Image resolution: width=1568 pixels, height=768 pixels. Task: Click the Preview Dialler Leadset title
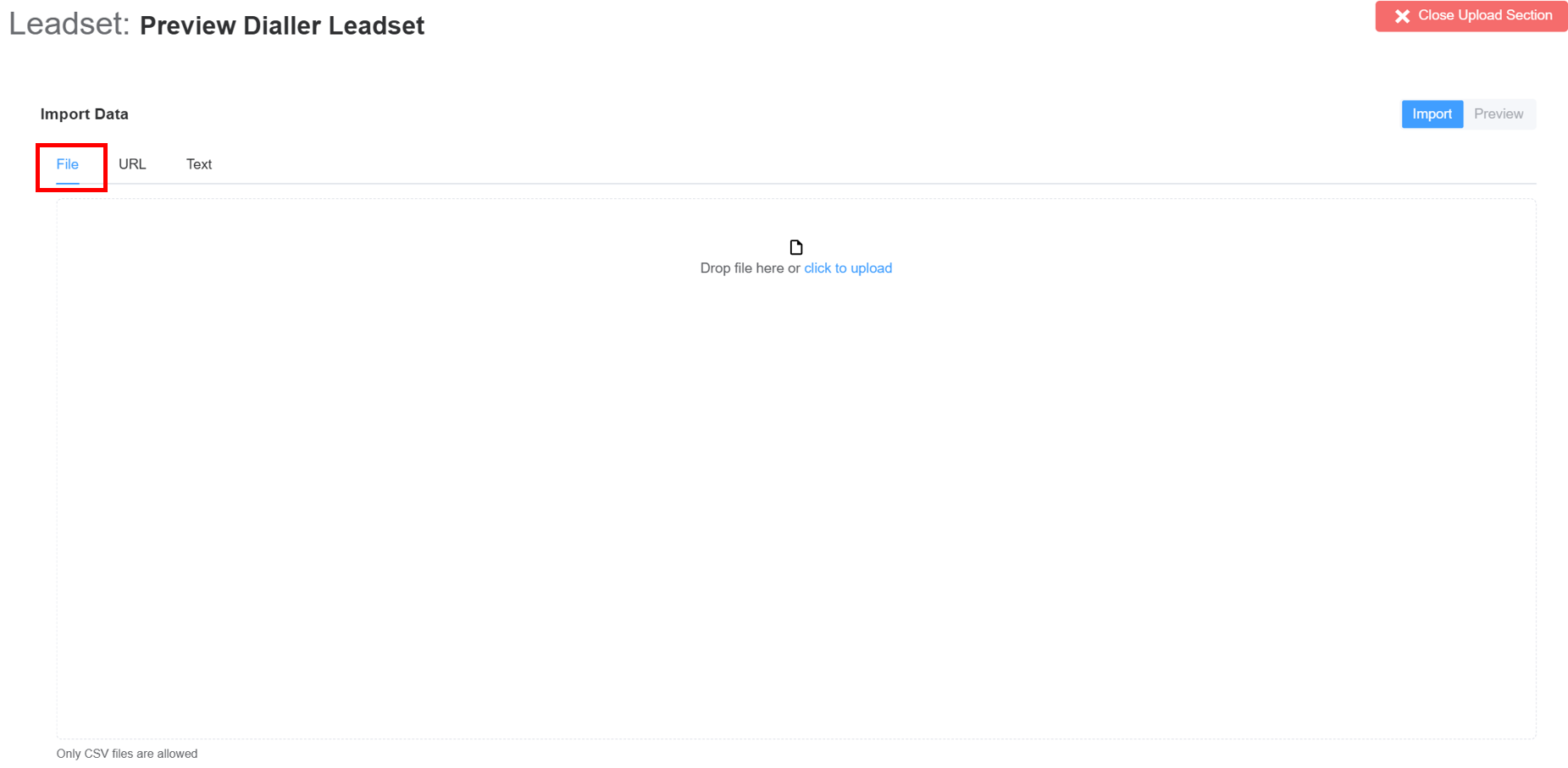click(x=282, y=25)
